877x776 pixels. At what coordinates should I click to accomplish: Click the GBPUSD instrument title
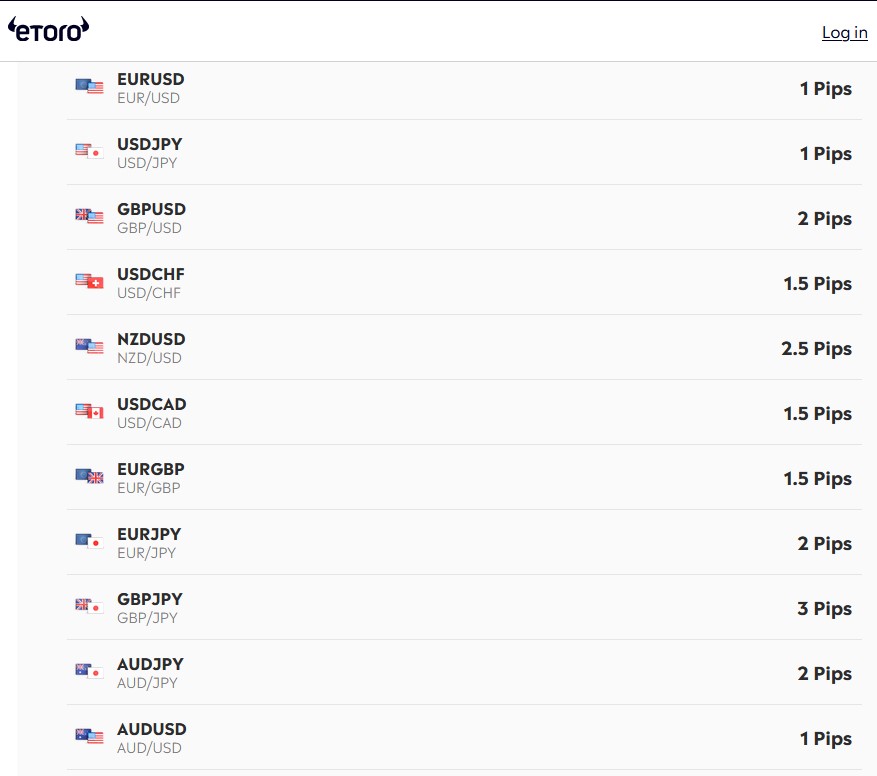tap(151, 209)
